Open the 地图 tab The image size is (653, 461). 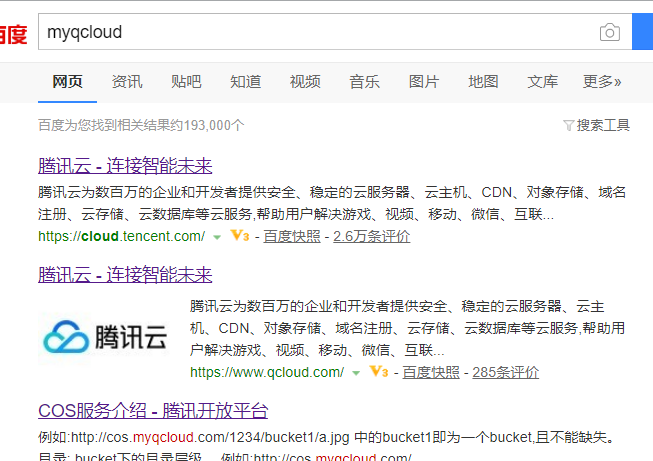click(x=483, y=82)
